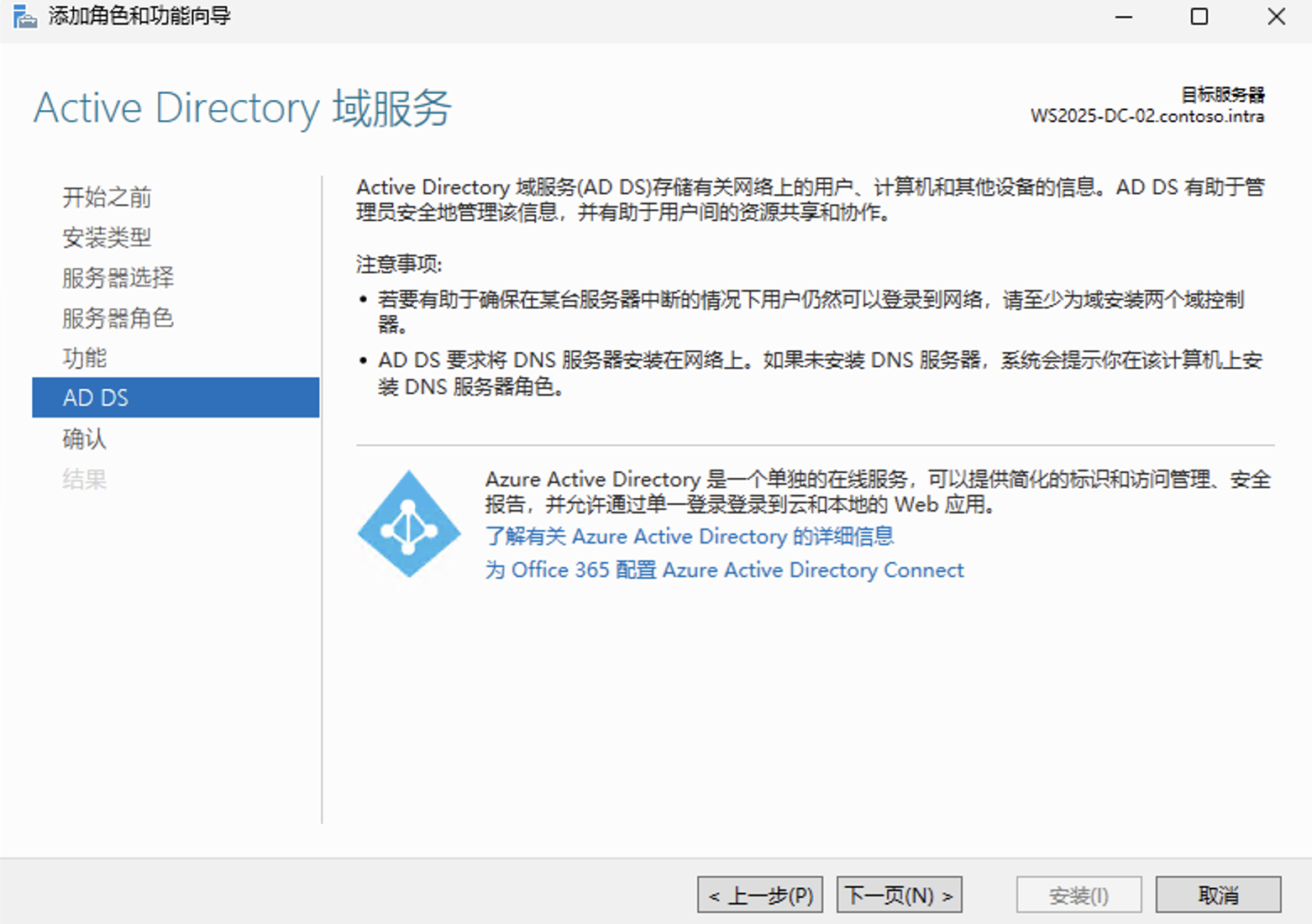Click server name WS2025-DC-02.contoso.intra

click(x=1147, y=116)
